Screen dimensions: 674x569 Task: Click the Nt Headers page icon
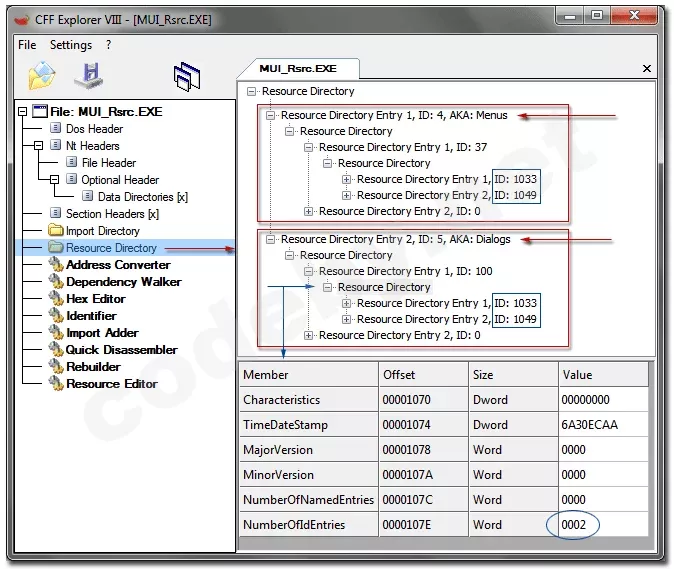[55, 145]
